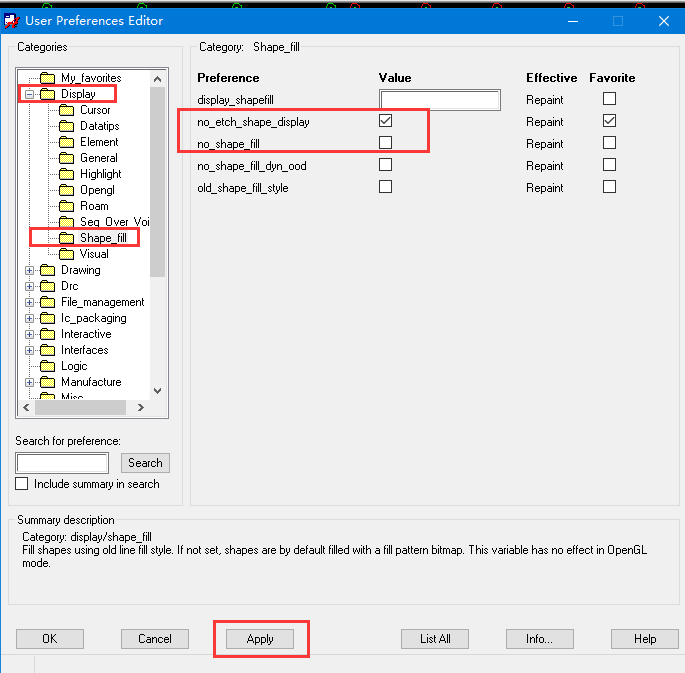Click the Visual folder icon
Image resolution: width=685 pixels, height=673 pixels.
66,254
